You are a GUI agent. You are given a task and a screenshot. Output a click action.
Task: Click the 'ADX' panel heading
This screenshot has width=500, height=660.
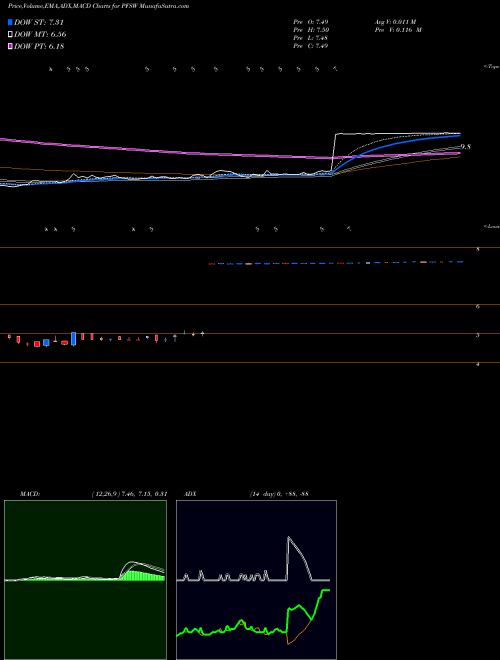(190, 494)
